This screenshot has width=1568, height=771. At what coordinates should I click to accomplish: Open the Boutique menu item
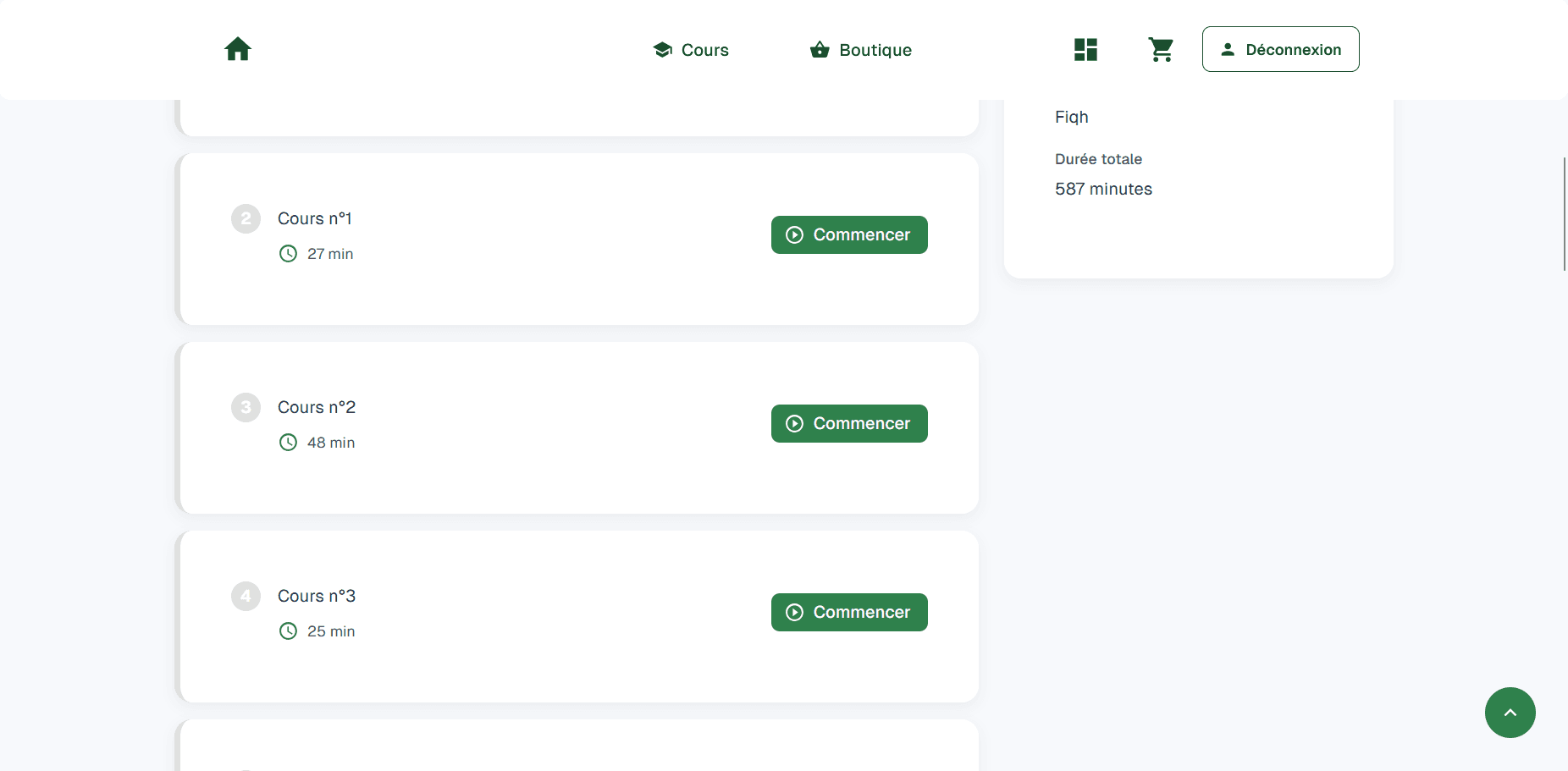[861, 50]
